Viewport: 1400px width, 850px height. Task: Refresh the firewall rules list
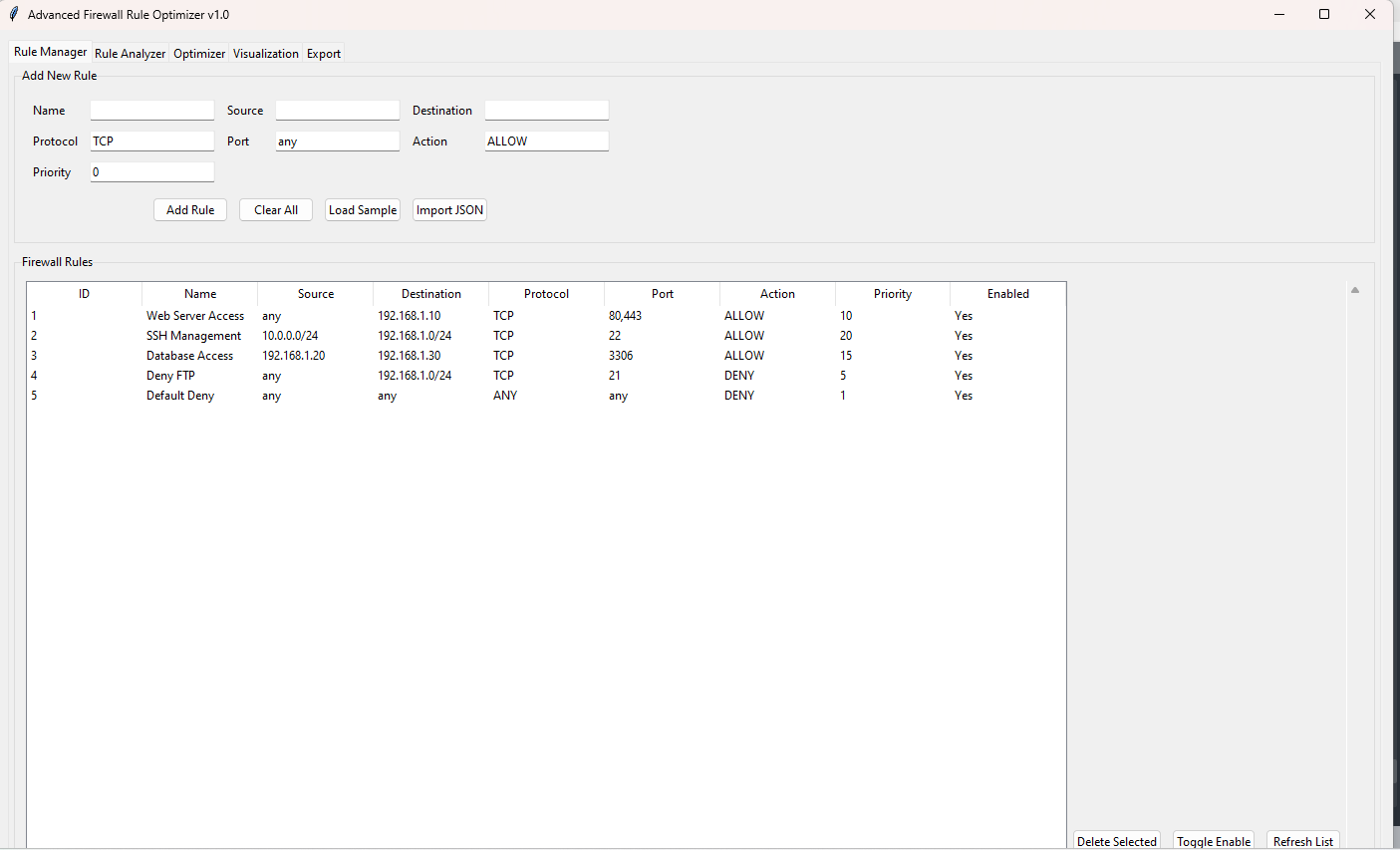(x=1302, y=841)
